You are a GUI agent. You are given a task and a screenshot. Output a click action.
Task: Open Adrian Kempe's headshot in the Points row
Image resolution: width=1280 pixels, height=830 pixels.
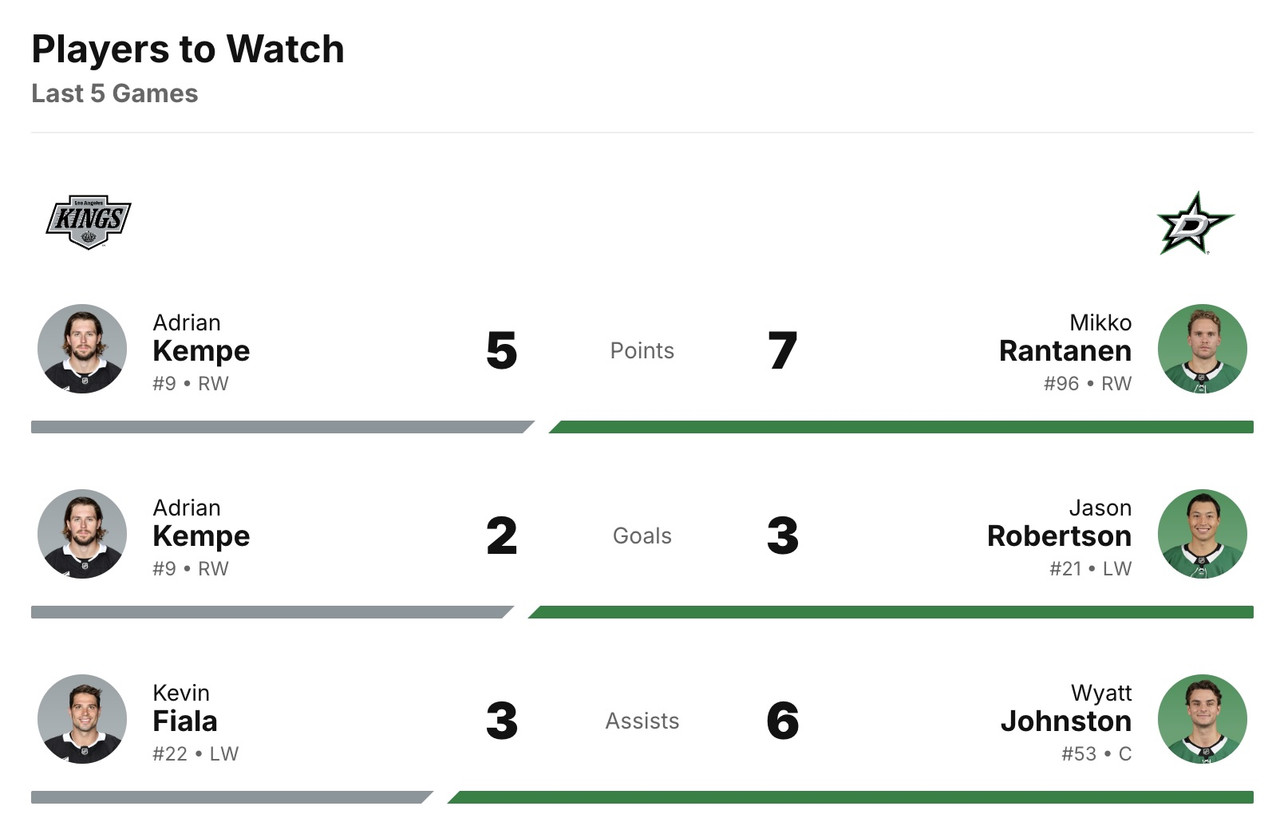tap(82, 349)
